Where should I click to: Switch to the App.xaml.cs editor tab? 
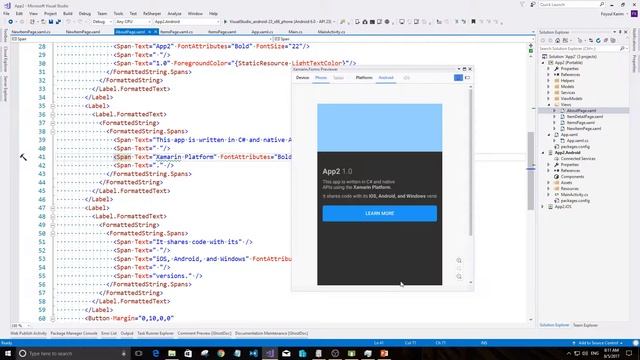[x=262, y=32]
